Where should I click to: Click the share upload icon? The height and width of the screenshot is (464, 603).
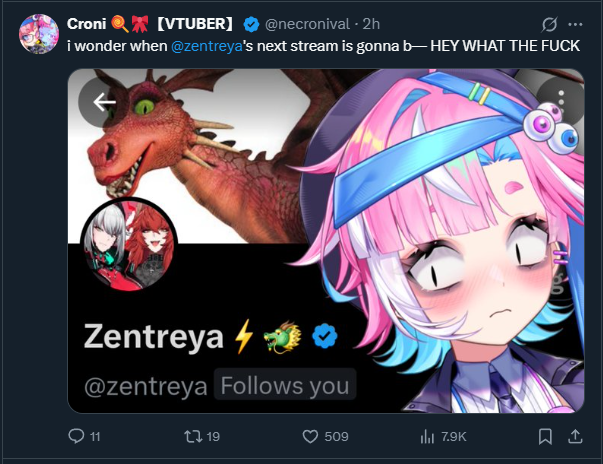click(x=575, y=436)
